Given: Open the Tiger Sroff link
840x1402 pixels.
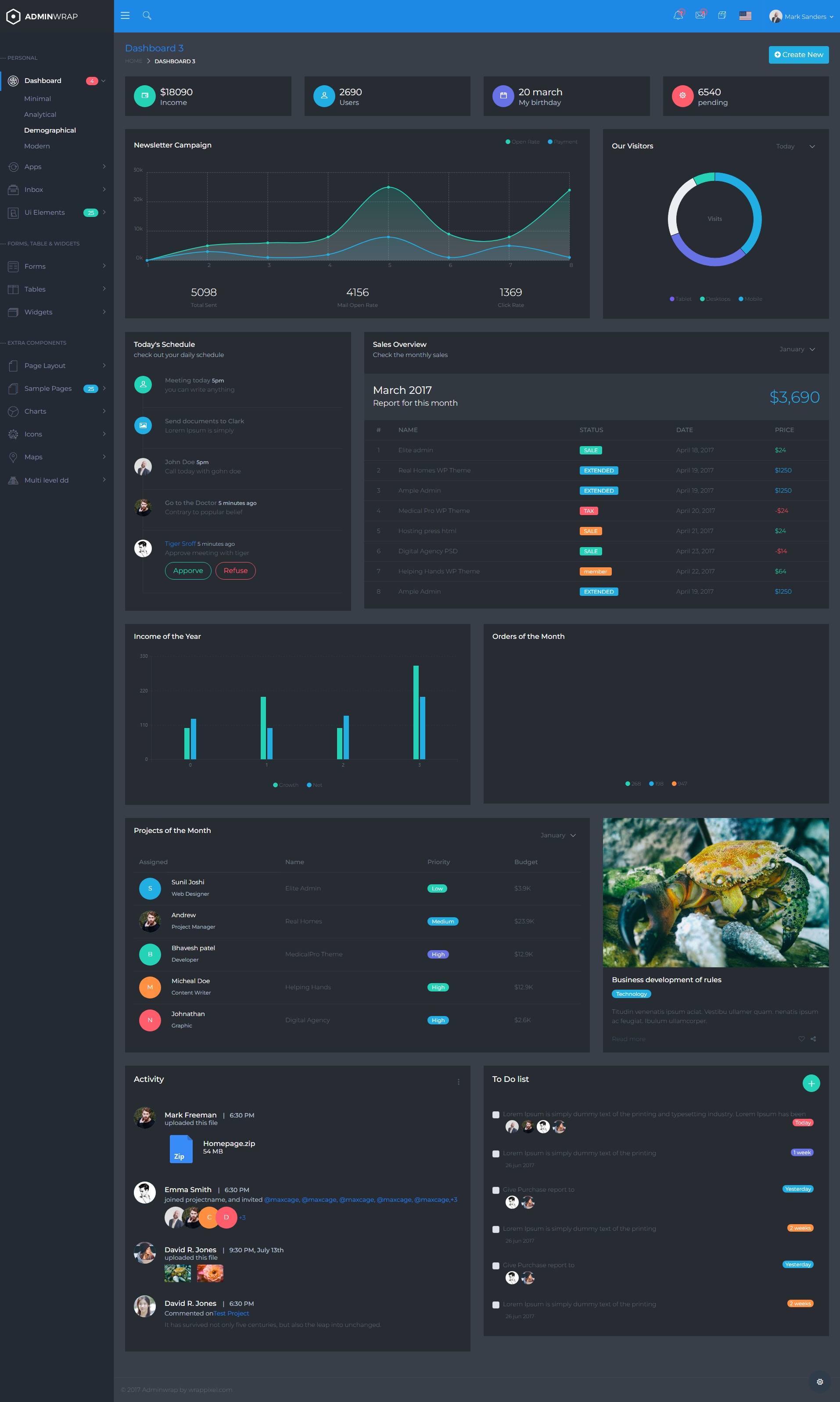Looking at the screenshot, I should coord(180,544).
